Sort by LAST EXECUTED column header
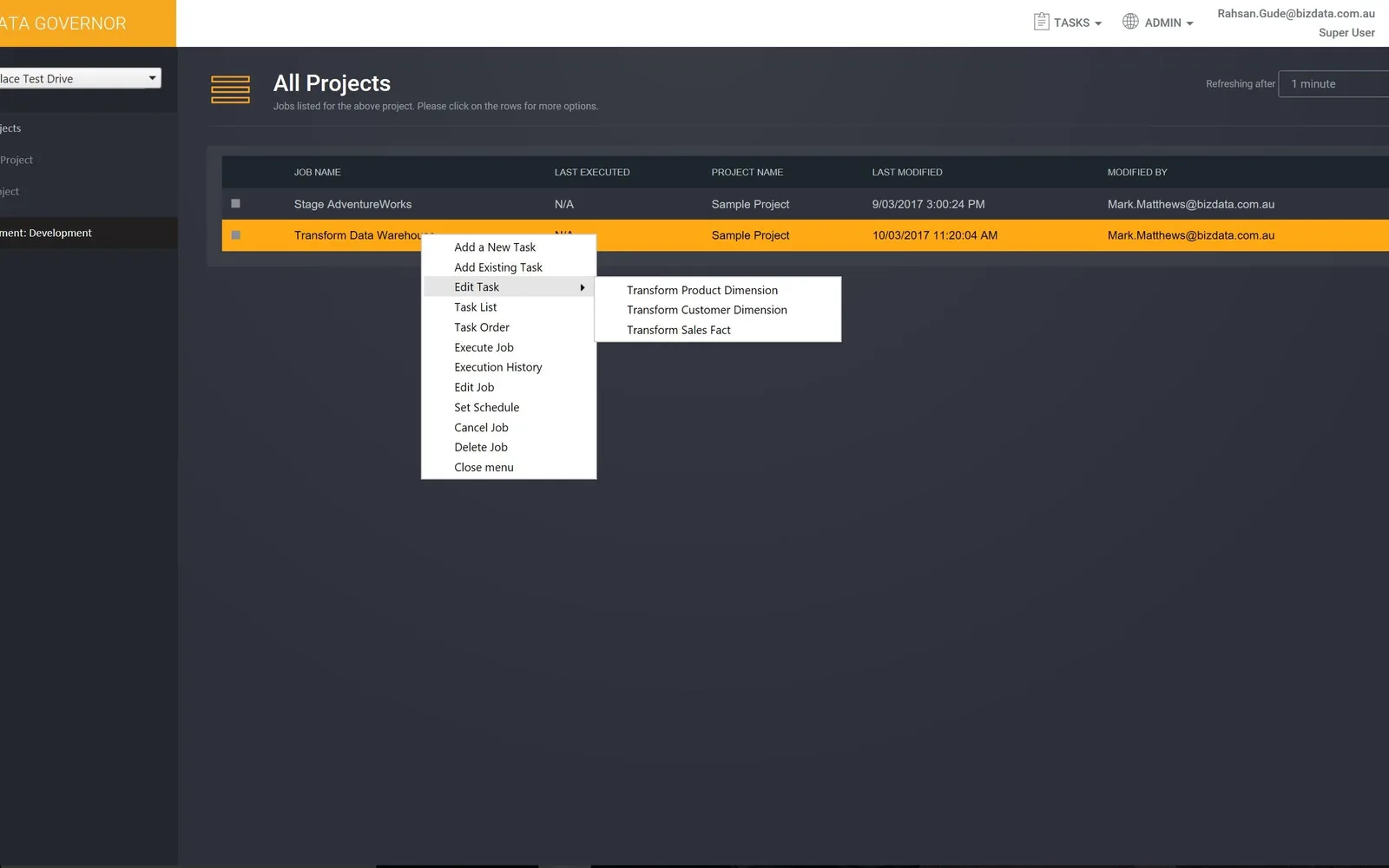1389x868 pixels. pyautogui.click(x=592, y=173)
